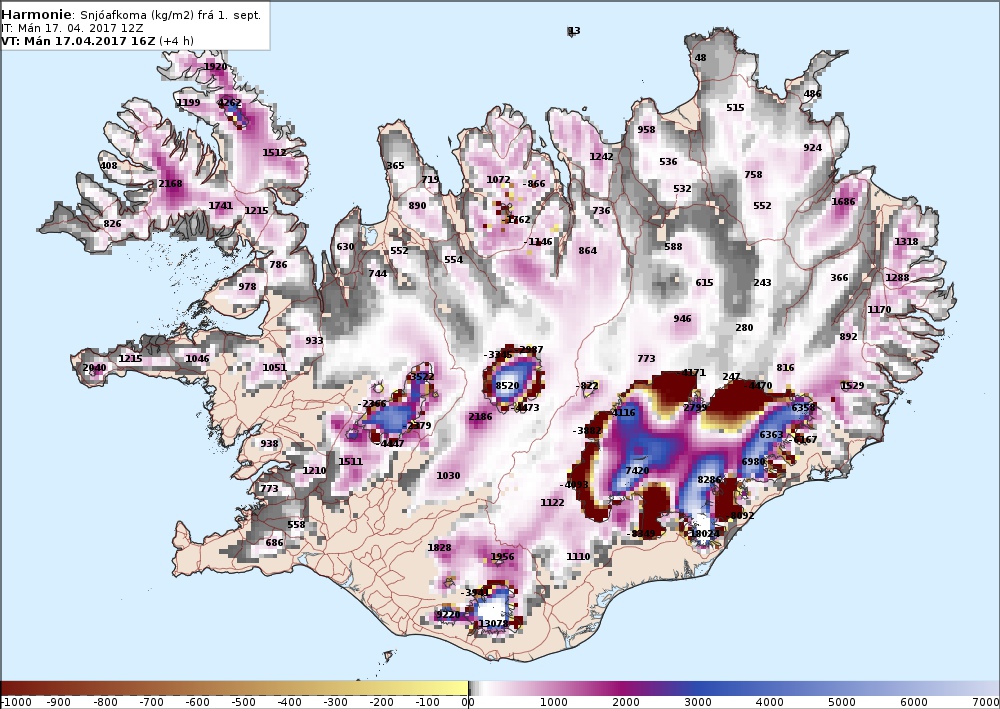Click the -1000 tick on color scale
The height and width of the screenshot is (709, 1000).
click(15, 702)
